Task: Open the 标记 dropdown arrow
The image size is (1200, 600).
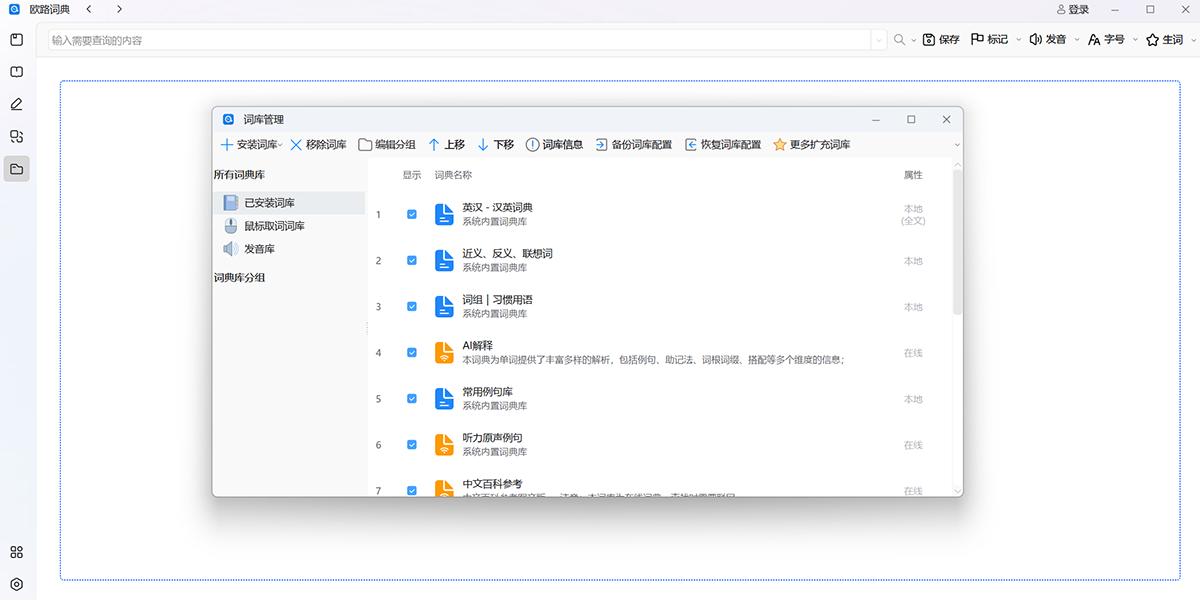Action: coord(1019,40)
